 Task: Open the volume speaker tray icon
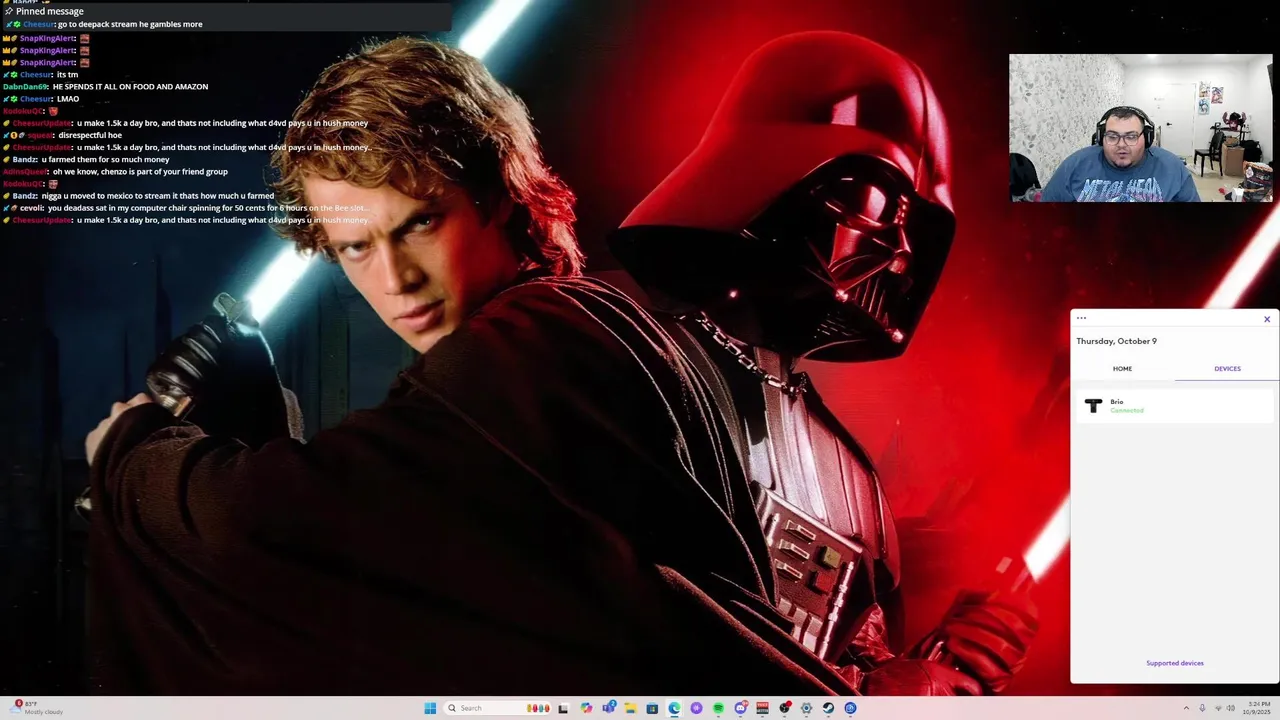pos(1231,708)
